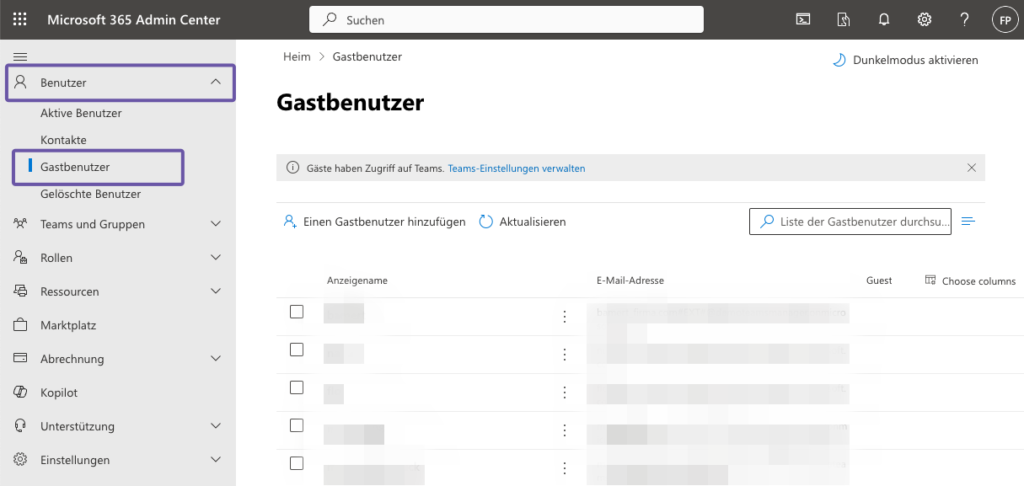Click Einen Gastbenutzer hinzufügen
This screenshot has width=1024, height=486.
[374, 221]
